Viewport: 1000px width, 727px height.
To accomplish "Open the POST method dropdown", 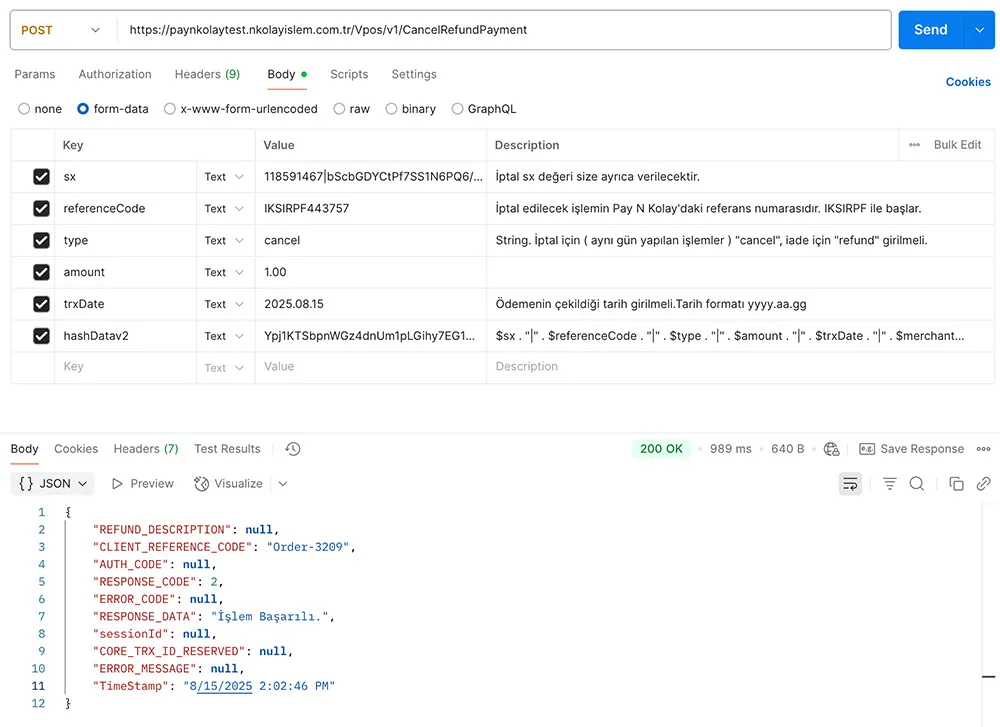I will (61, 30).
